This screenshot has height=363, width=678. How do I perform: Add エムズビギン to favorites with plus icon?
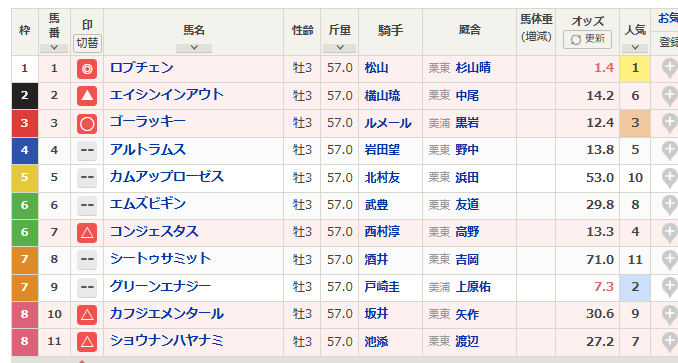click(670, 205)
